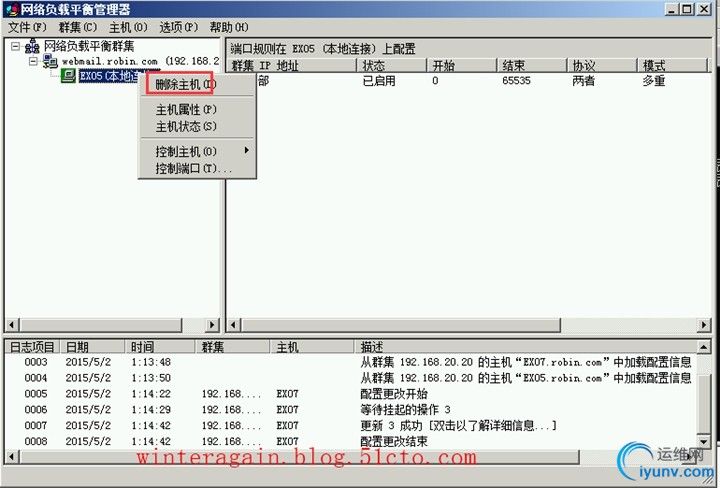Select log entry 0006 等待挂起的操作 3
720x488 pixels.
[x=351, y=409]
